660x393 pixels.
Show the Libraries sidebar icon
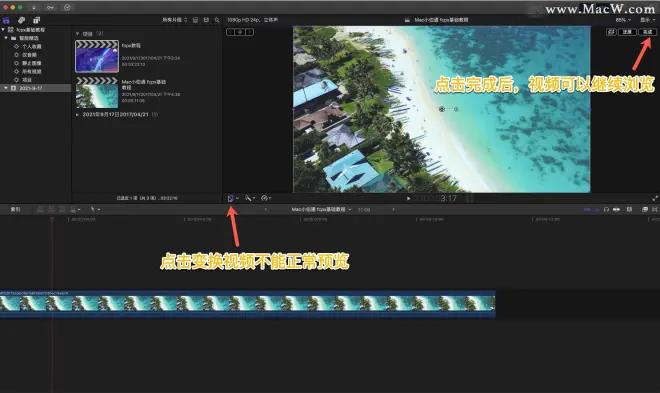pos(6,20)
